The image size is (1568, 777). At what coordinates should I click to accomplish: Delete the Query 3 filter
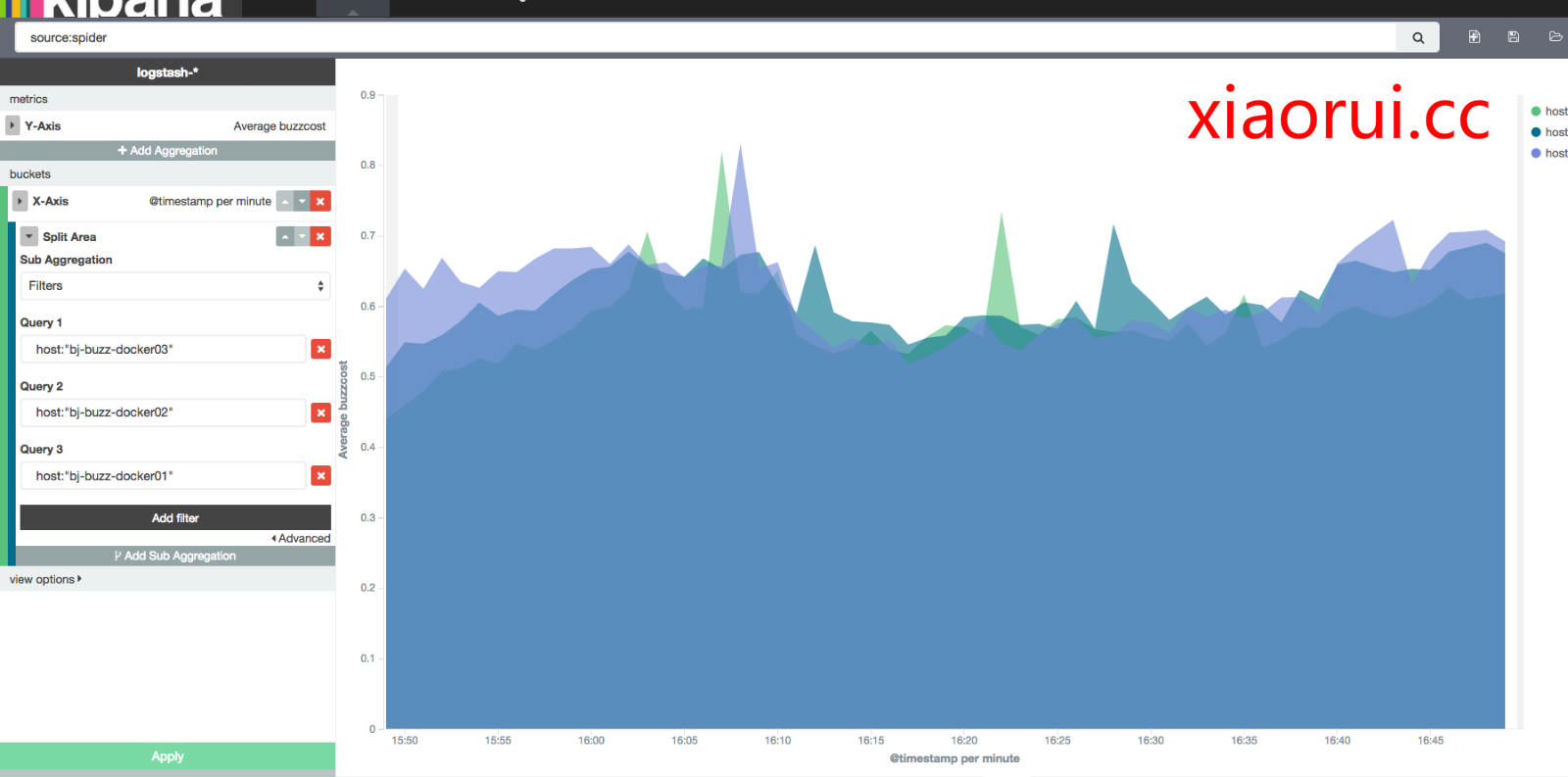[x=320, y=476]
